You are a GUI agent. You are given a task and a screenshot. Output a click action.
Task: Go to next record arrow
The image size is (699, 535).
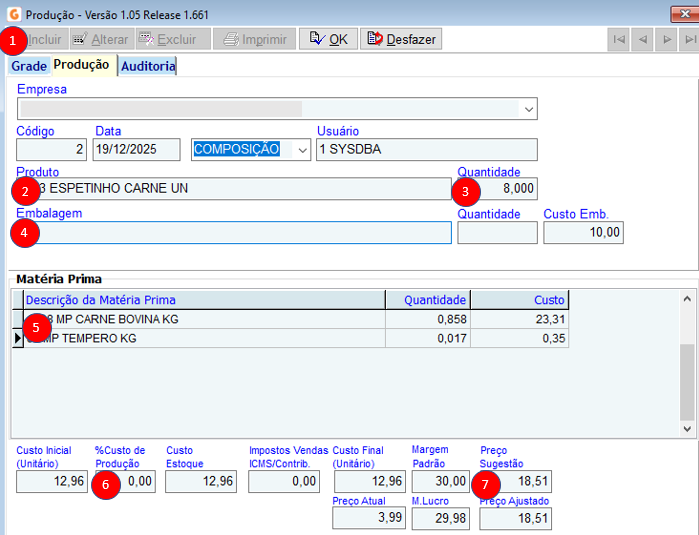665,40
